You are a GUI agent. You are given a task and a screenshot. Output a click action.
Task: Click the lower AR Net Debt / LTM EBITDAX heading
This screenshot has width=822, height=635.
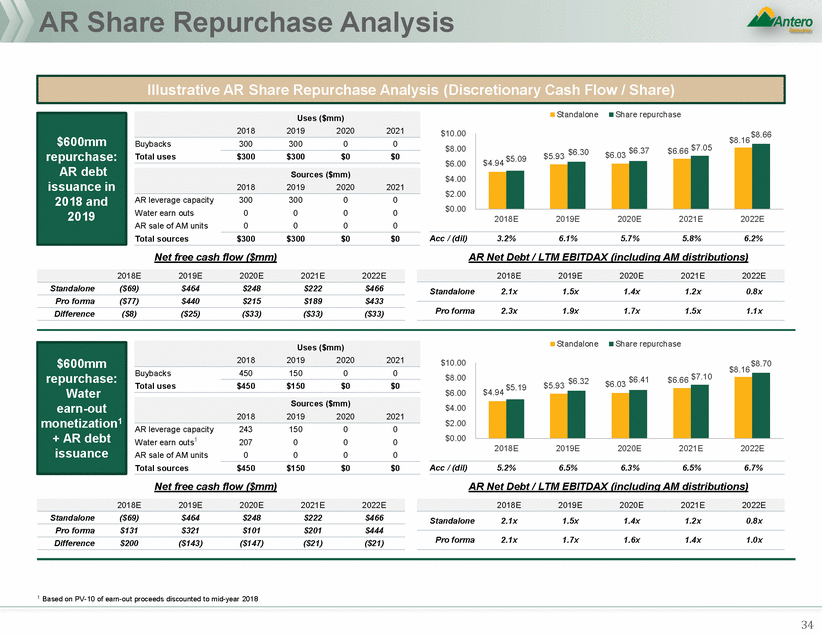coord(613,485)
